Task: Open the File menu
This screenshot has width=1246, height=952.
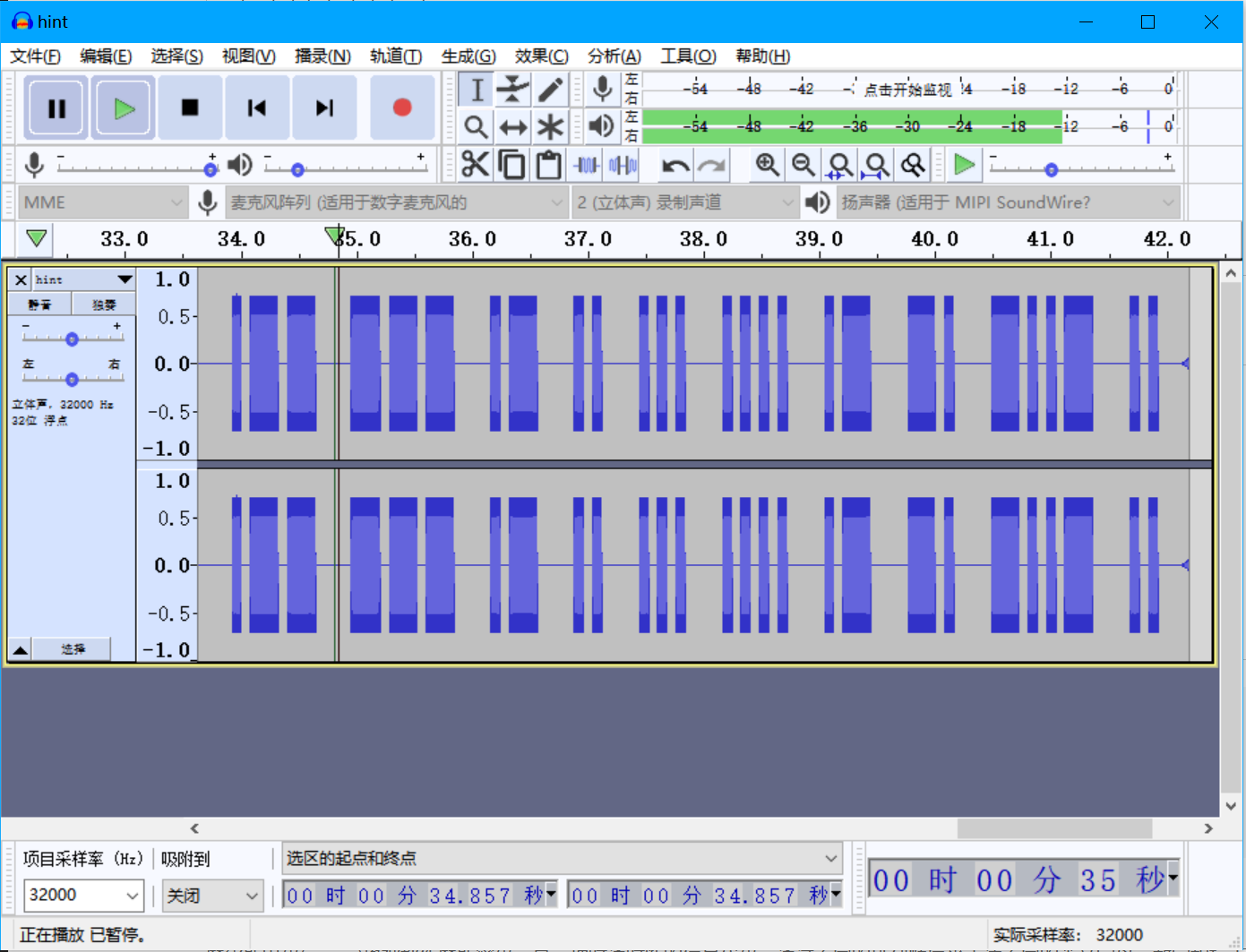Action: [x=36, y=56]
